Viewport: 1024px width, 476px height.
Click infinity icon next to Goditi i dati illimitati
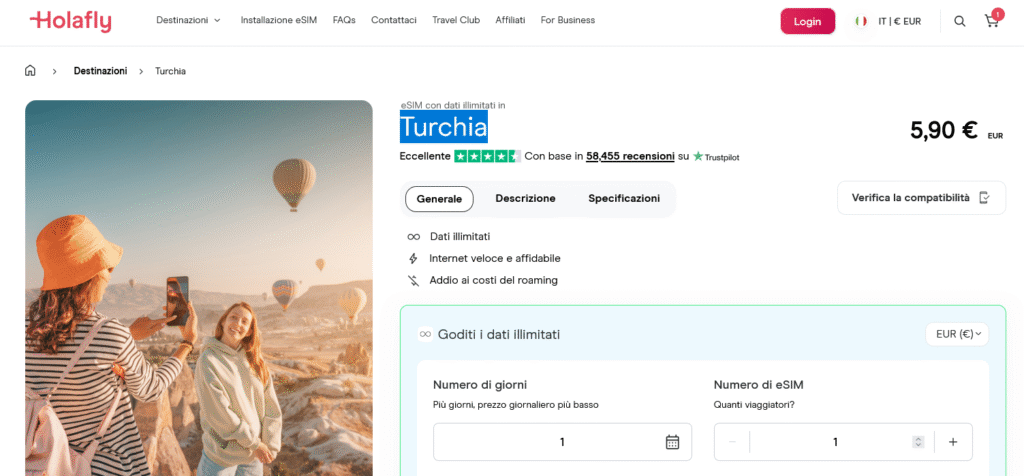[425, 334]
